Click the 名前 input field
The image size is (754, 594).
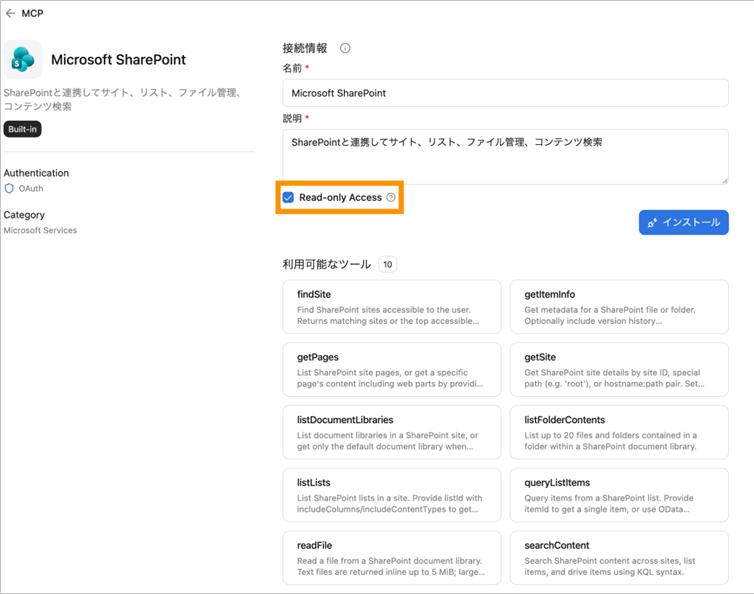pyautogui.click(x=505, y=93)
